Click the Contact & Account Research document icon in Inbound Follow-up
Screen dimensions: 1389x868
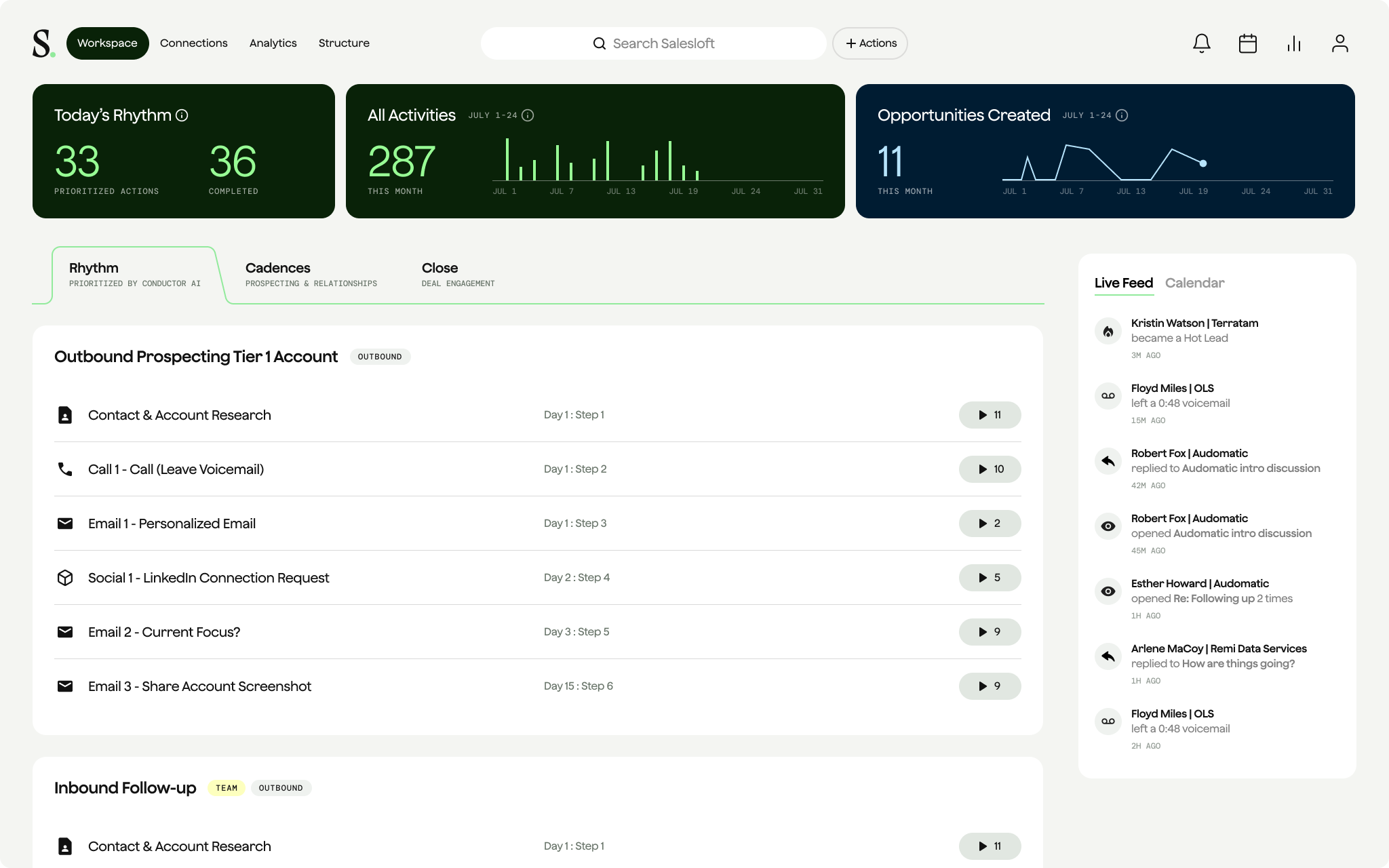point(65,846)
